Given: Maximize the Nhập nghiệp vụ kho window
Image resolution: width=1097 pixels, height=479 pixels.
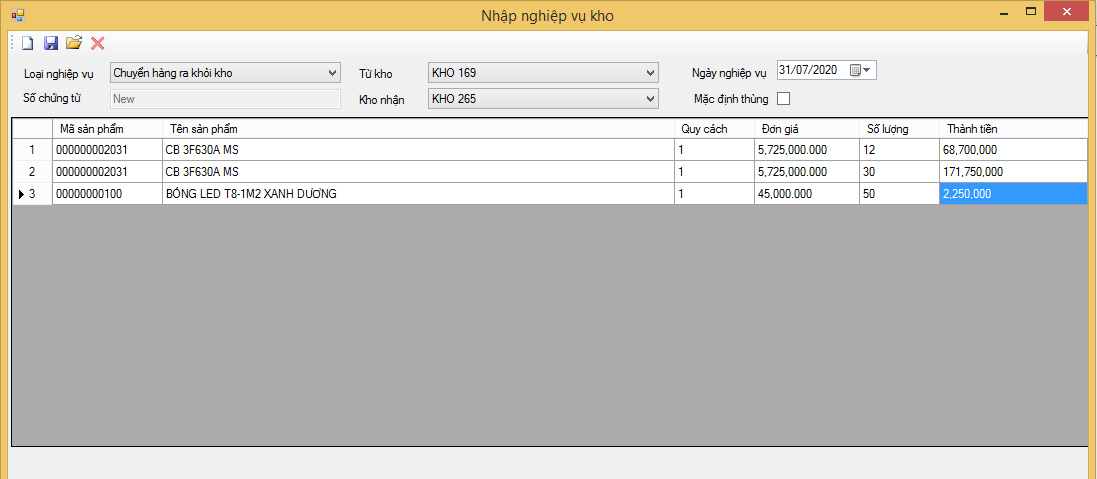Looking at the screenshot, I should pos(1030,13).
